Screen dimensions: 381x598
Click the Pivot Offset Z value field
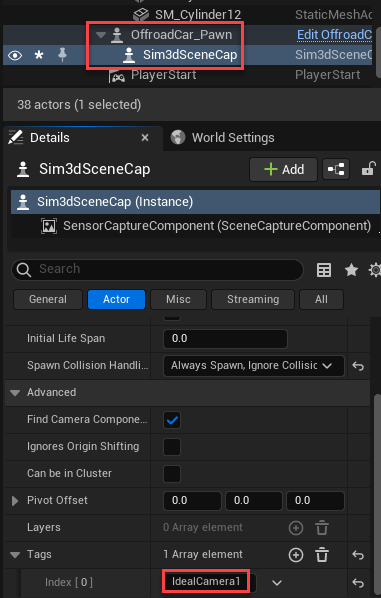[315, 501]
